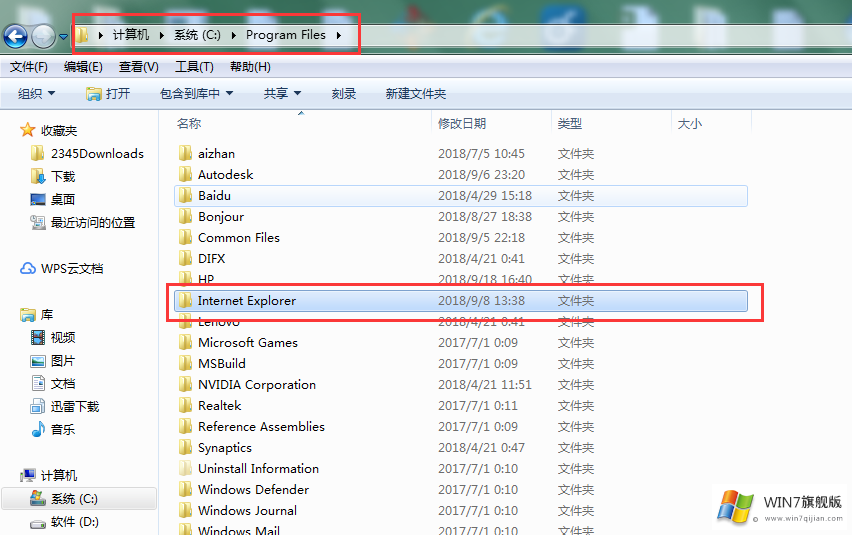Open 2345Downloads in favorites
This screenshot has width=852, height=535.
pyautogui.click(x=97, y=154)
